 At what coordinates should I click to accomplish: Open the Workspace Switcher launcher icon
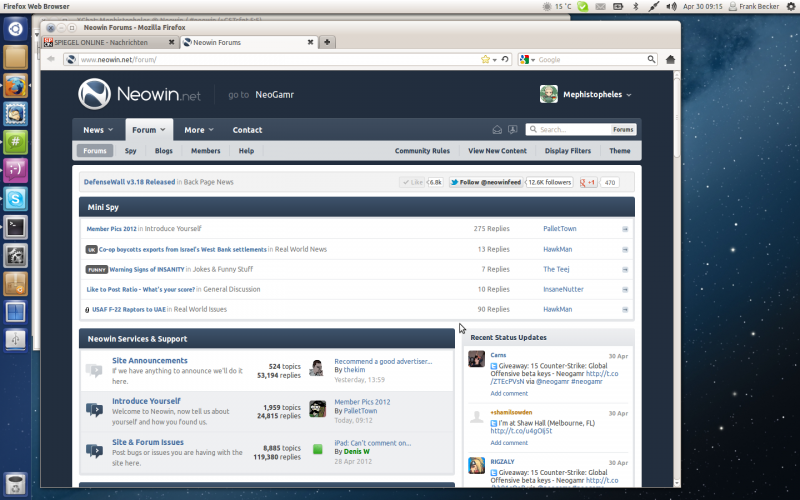(15, 312)
